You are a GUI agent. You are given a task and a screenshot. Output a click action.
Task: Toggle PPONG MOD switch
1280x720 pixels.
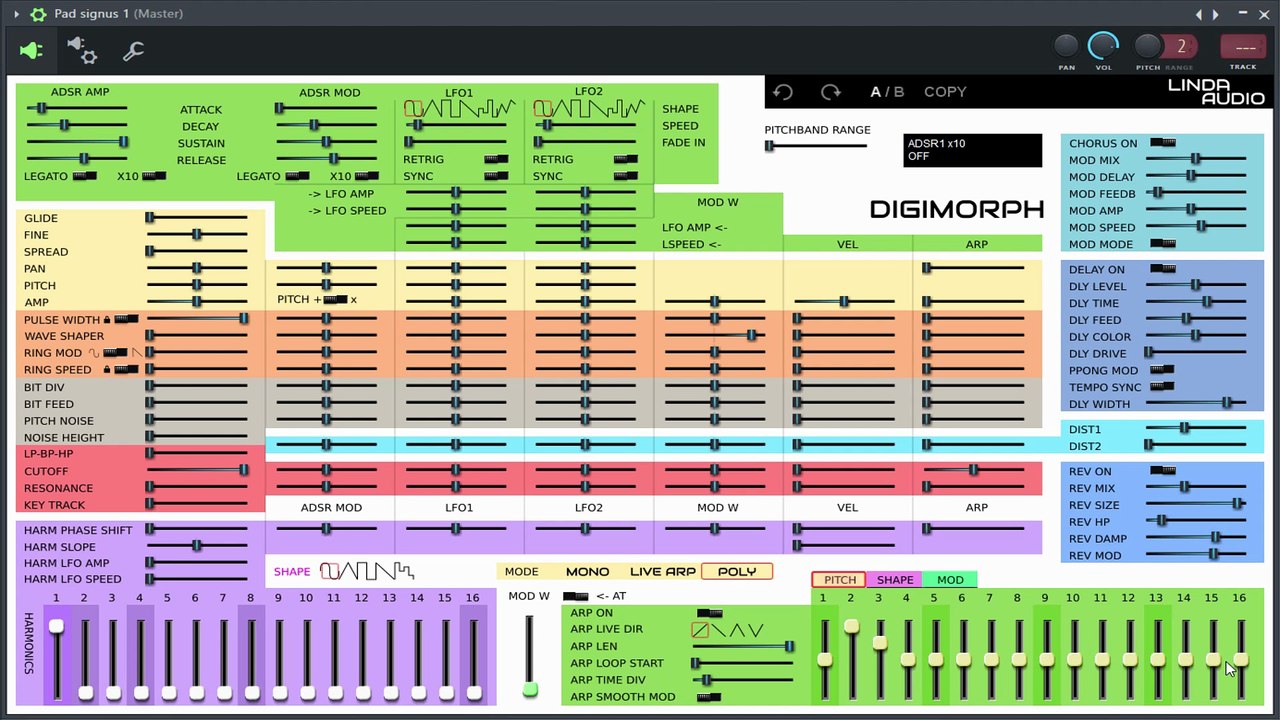click(1162, 370)
